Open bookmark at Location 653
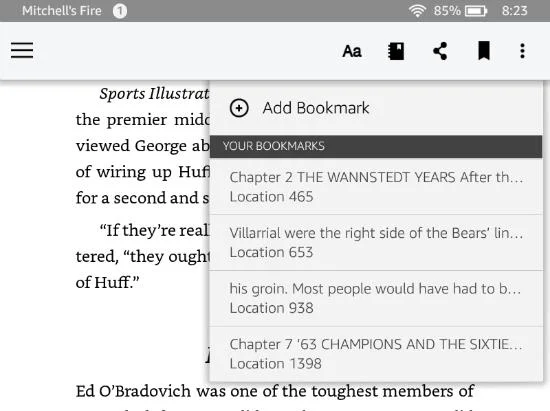550x411 pixels. pyautogui.click(x=376, y=242)
